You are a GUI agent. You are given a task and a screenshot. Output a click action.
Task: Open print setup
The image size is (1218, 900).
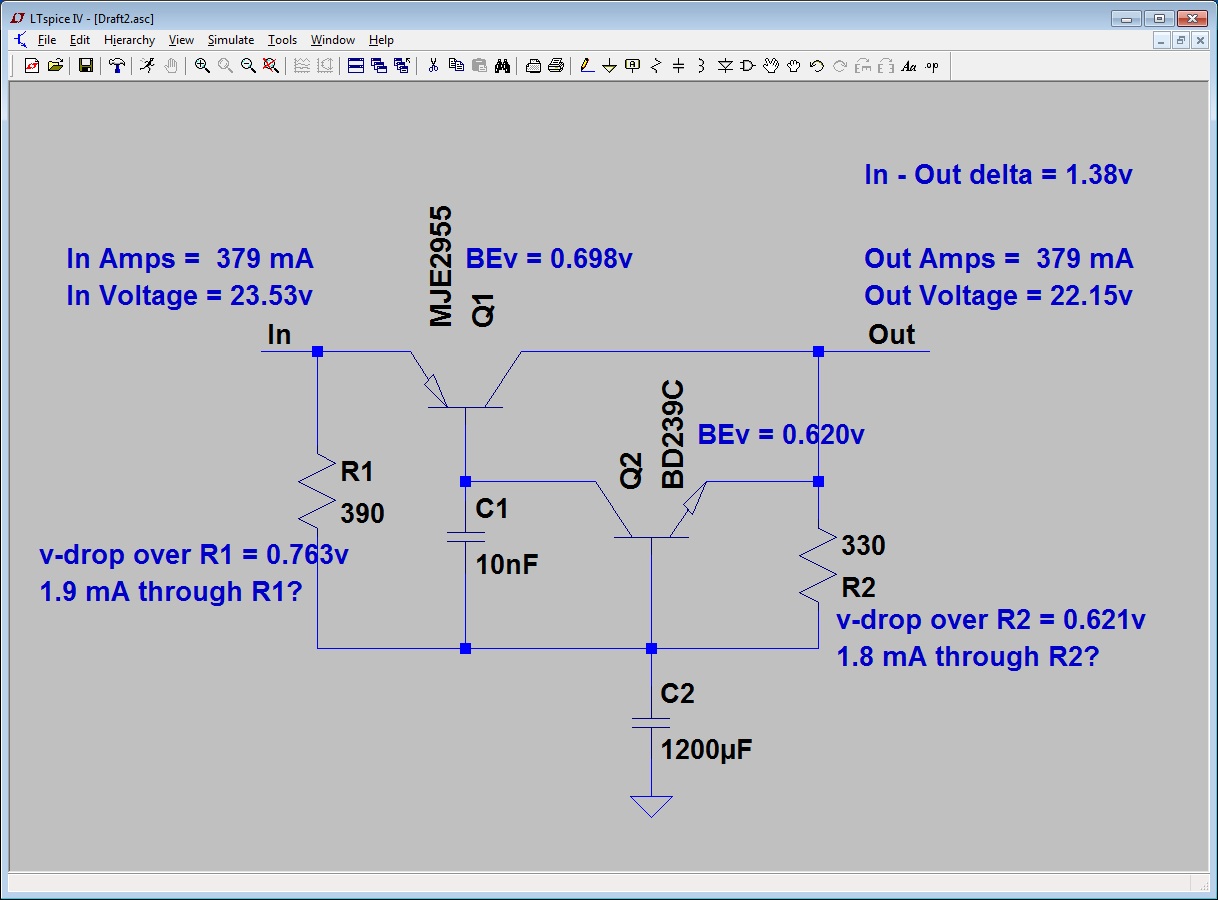[x=533, y=66]
